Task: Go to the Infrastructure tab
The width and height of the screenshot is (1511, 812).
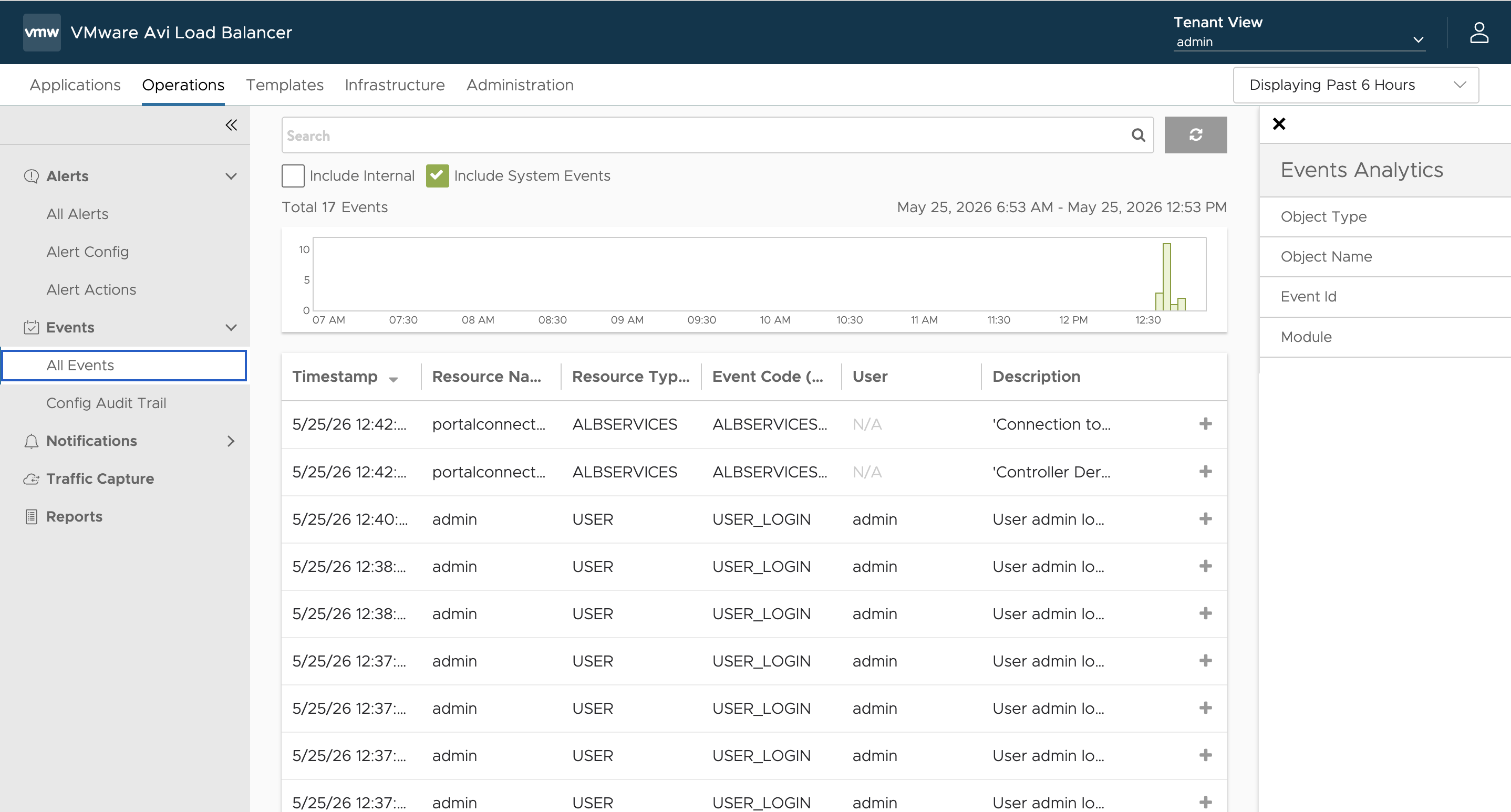Action: click(x=395, y=85)
